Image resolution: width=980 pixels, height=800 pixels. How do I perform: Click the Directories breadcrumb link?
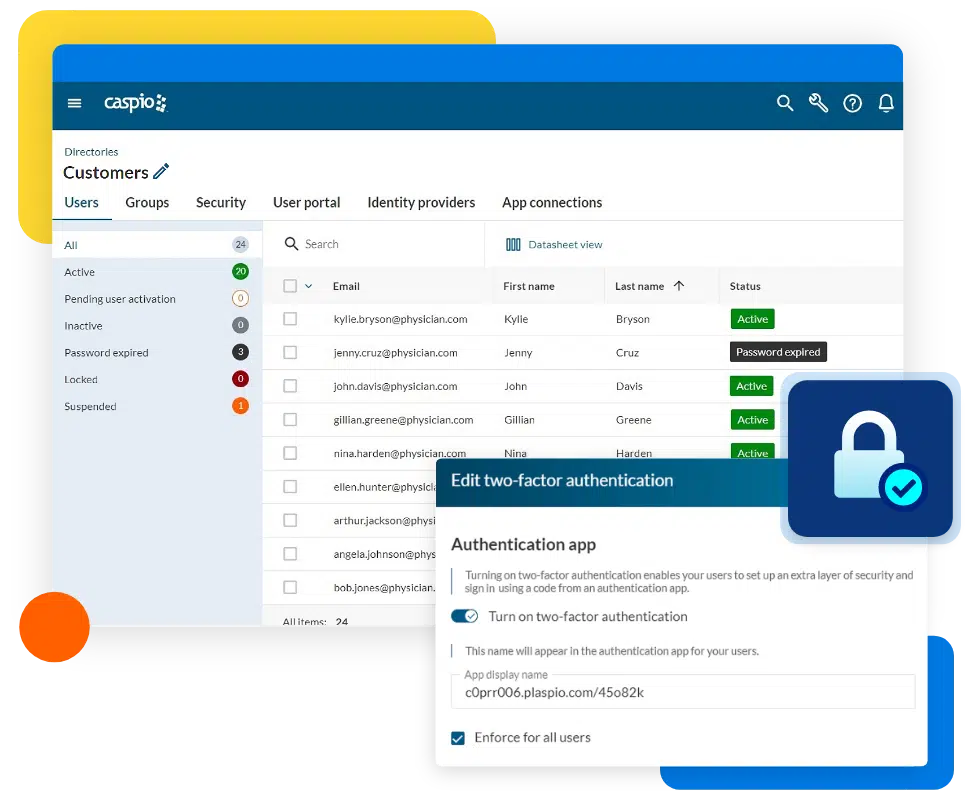point(91,152)
